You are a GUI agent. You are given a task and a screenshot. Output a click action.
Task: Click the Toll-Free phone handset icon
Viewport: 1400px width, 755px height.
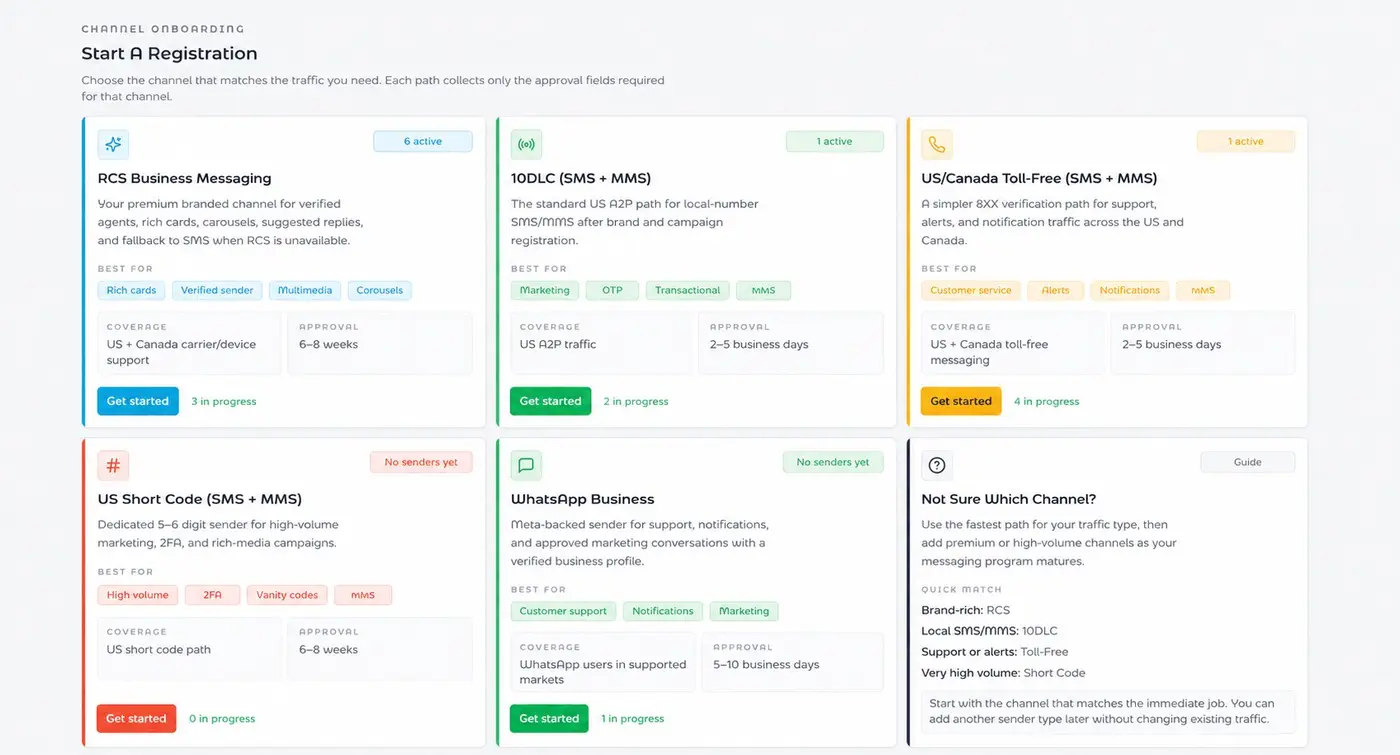click(937, 144)
